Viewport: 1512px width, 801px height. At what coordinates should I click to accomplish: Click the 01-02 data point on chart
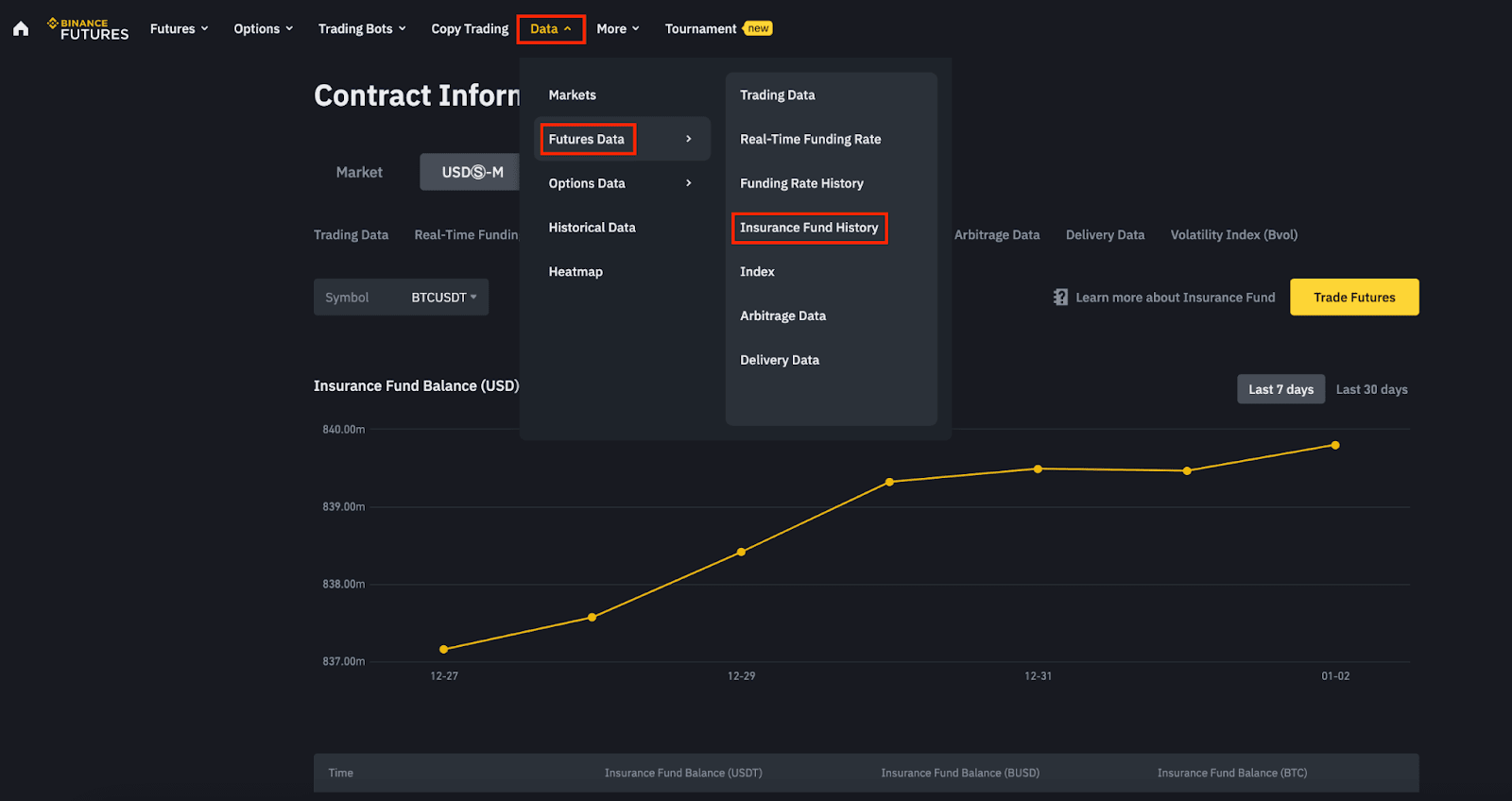1335,445
